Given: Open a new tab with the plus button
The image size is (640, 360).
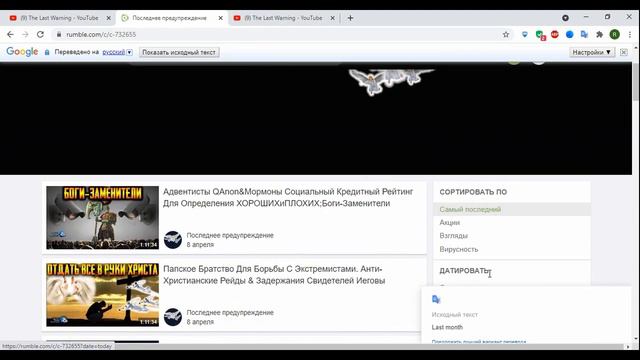Looking at the screenshot, I should [350, 18].
